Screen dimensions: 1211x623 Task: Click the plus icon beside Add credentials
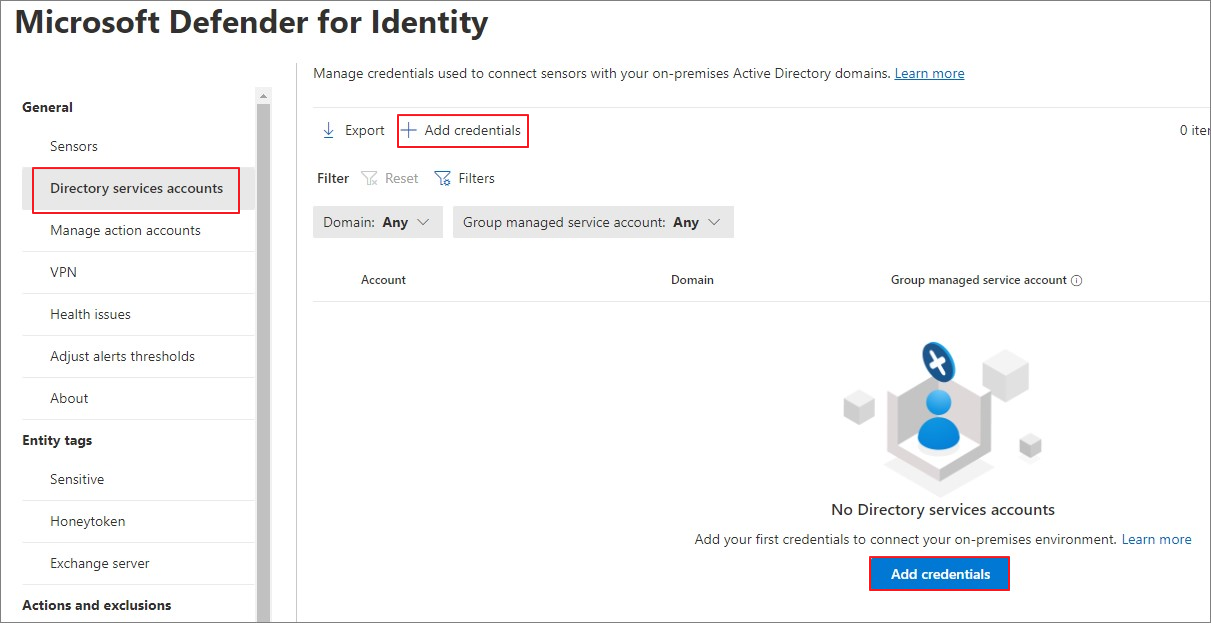(x=409, y=130)
